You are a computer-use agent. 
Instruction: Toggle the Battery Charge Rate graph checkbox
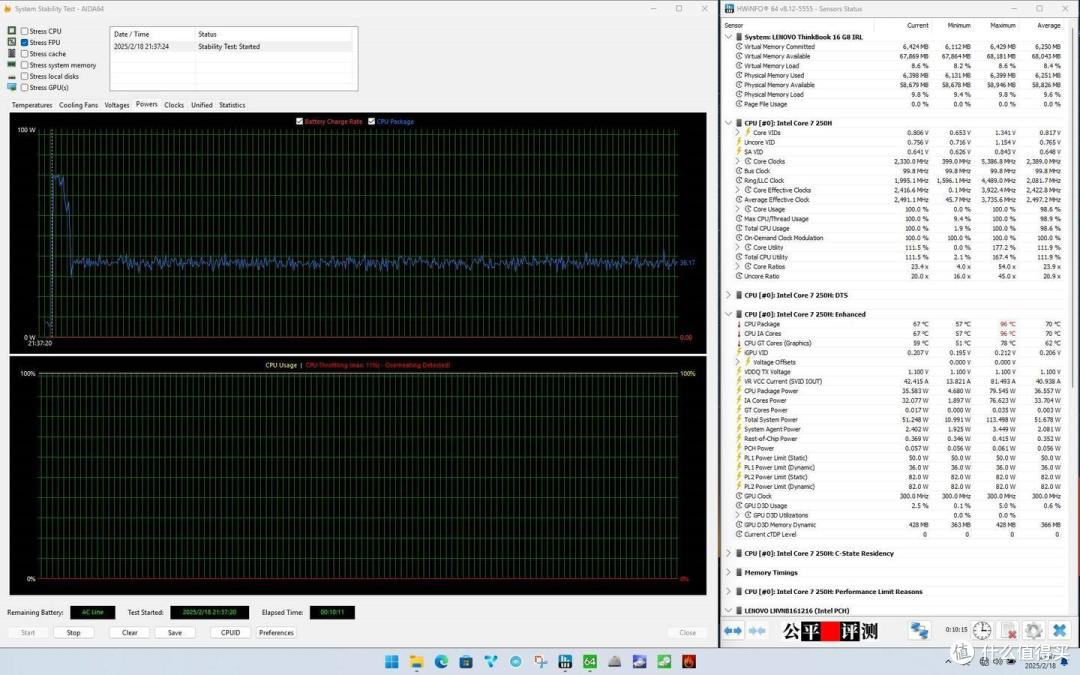click(300, 121)
